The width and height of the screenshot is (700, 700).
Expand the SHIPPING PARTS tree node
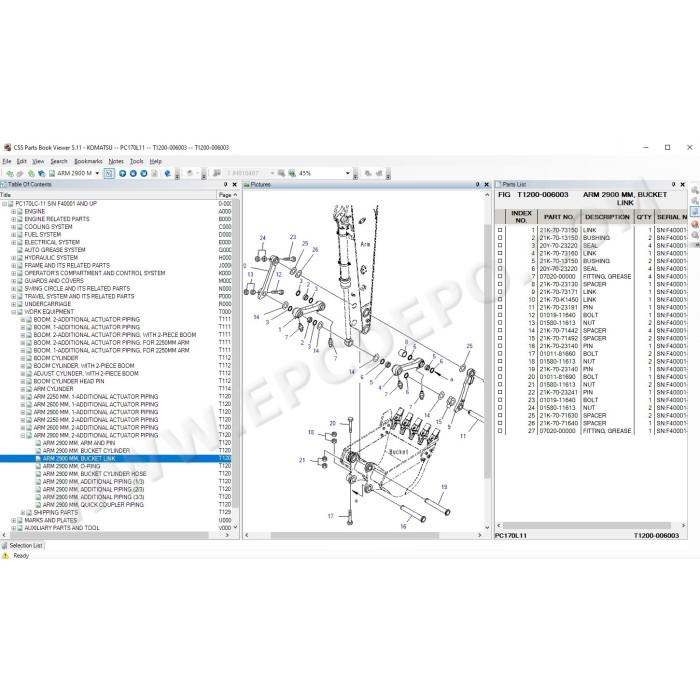click(x=23, y=512)
